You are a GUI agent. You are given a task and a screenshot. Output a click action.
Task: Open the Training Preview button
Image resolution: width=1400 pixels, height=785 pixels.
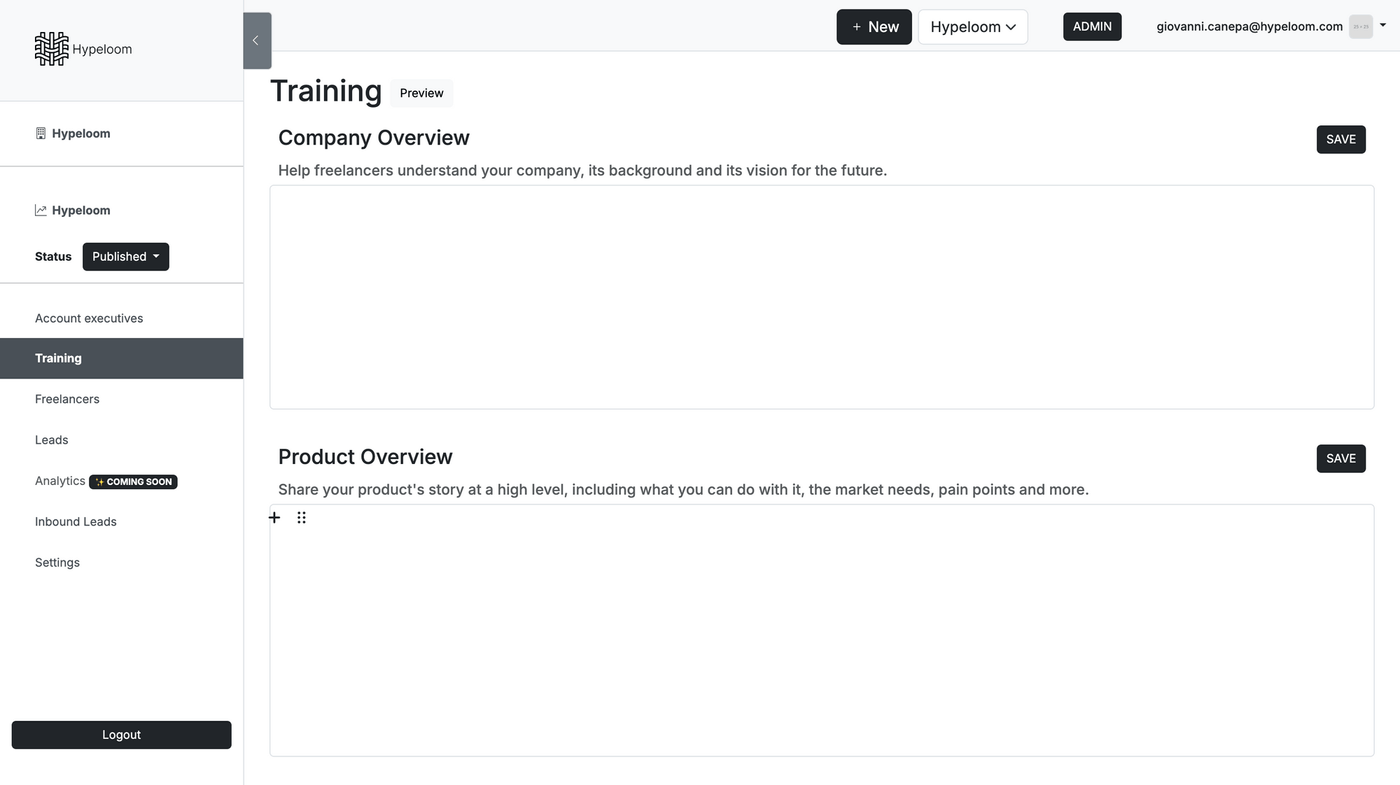tap(421, 93)
